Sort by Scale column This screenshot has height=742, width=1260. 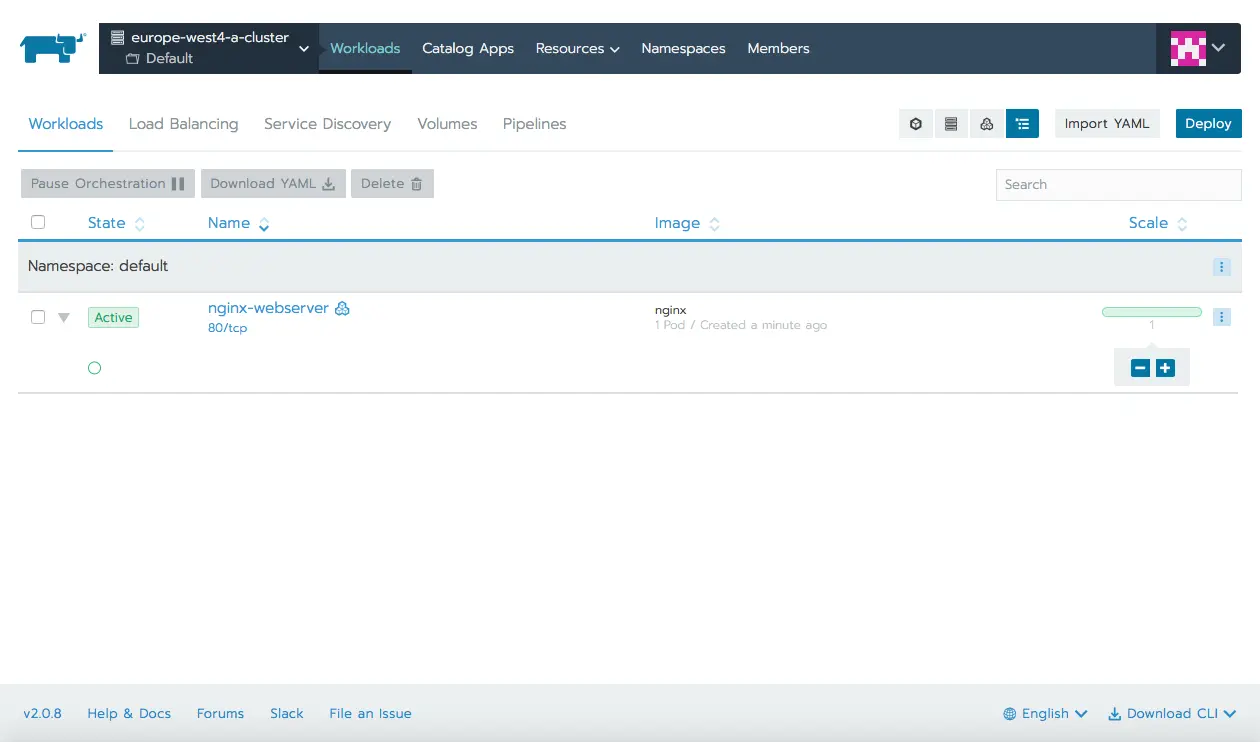[x=1158, y=223]
